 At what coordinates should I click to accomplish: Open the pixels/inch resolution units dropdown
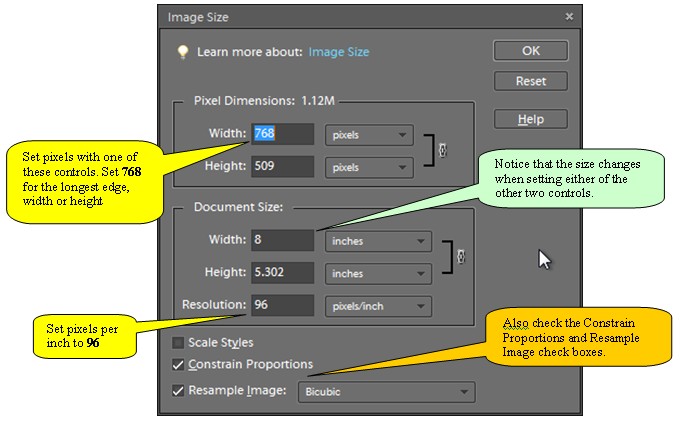[378, 306]
